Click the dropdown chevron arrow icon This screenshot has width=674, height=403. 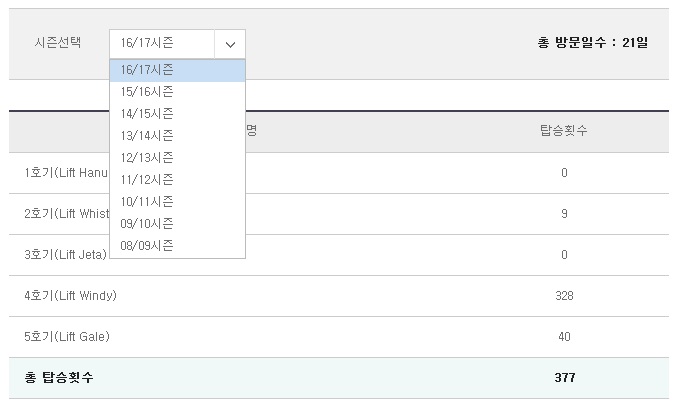[230, 44]
